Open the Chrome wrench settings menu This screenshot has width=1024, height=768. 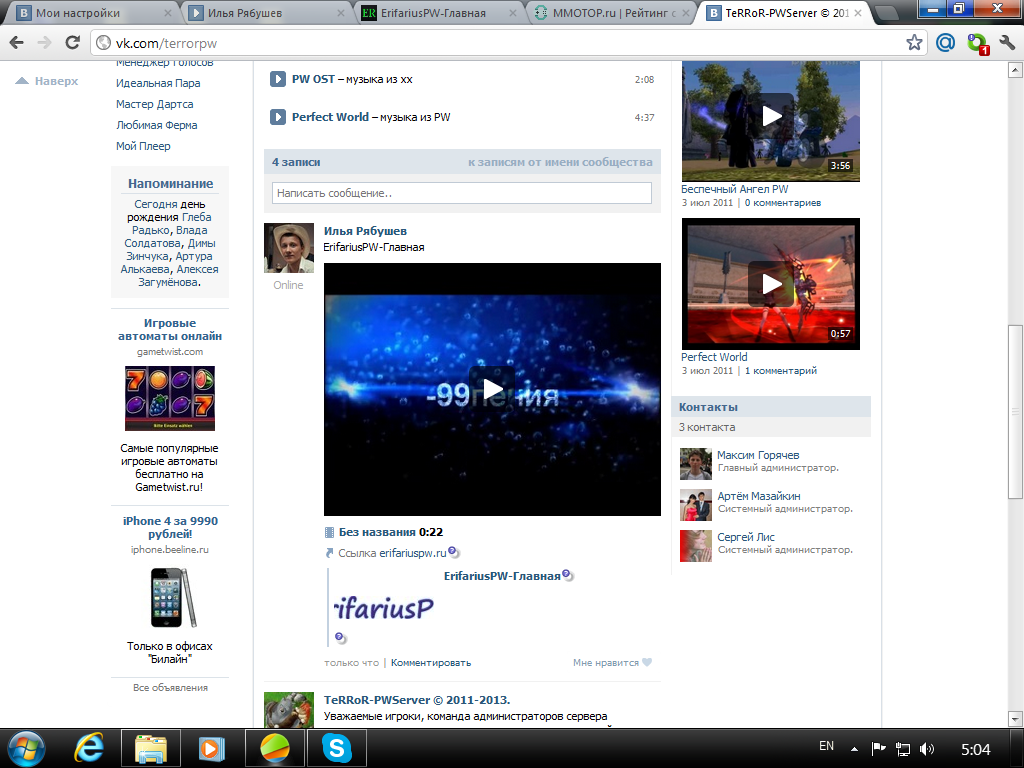coord(1007,43)
